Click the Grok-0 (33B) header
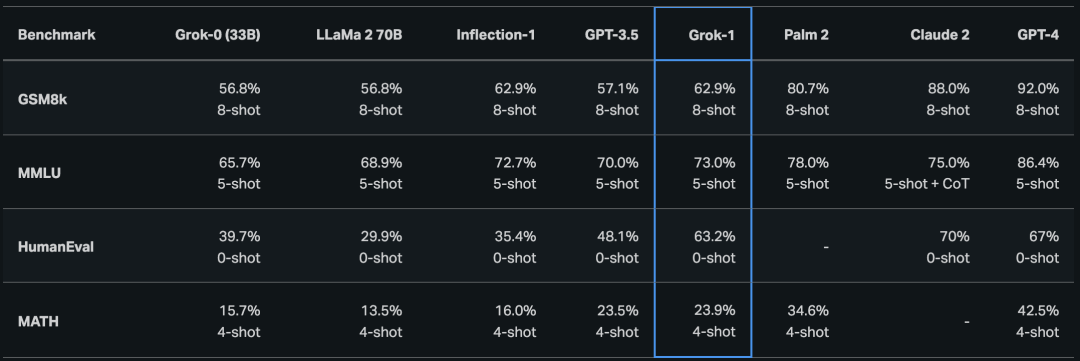The width and height of the screenshot is (1080, 361). coord(218,34)
